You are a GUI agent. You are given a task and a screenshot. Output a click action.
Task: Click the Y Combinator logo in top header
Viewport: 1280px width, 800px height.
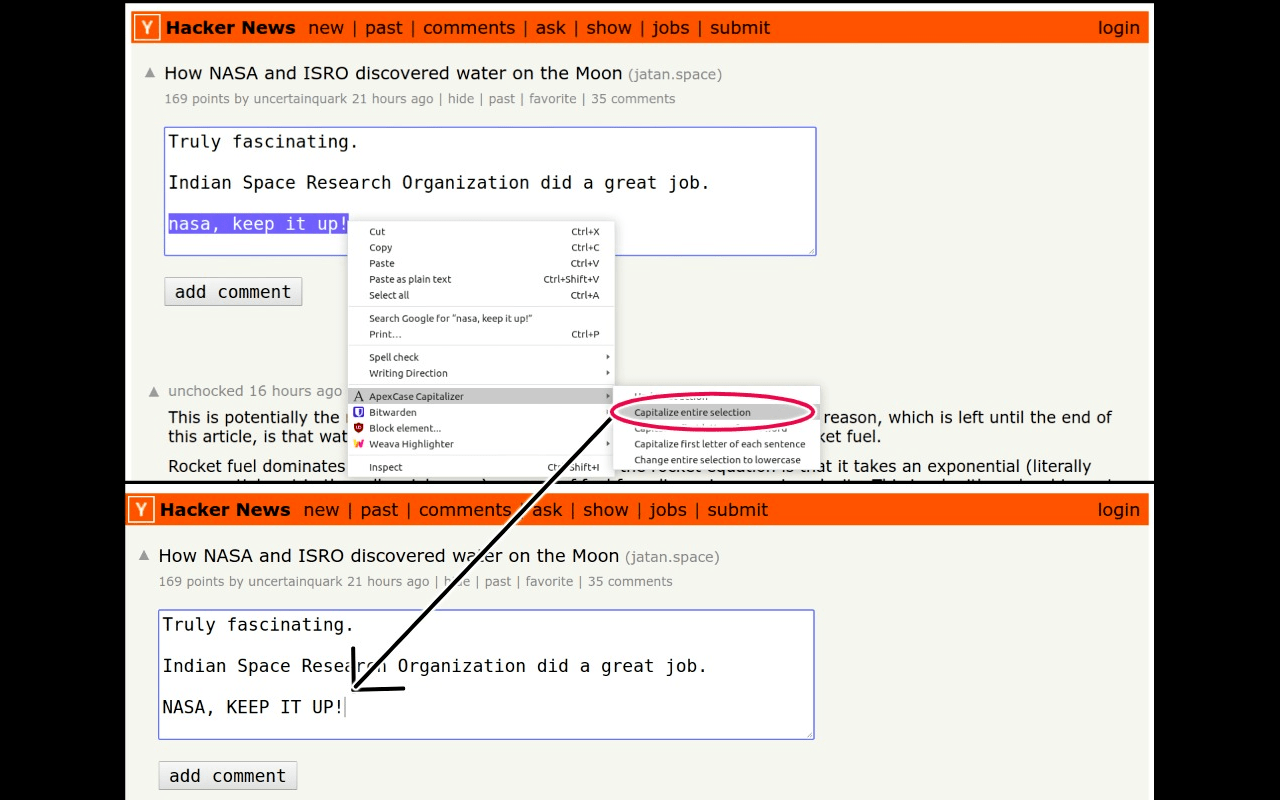coord(147,28)
